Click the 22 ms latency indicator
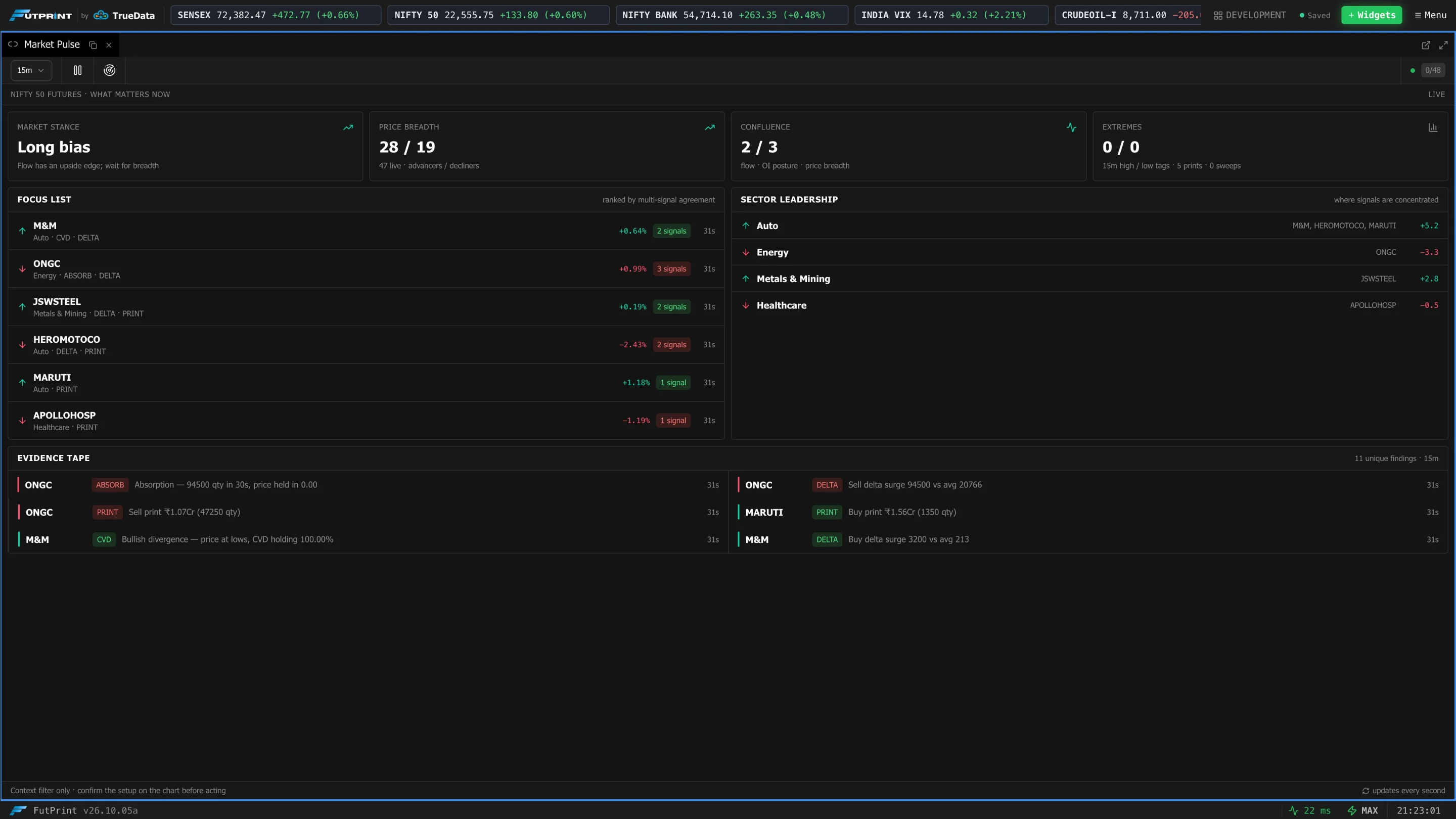The image size is (1456, 819). pos(1309,810)
